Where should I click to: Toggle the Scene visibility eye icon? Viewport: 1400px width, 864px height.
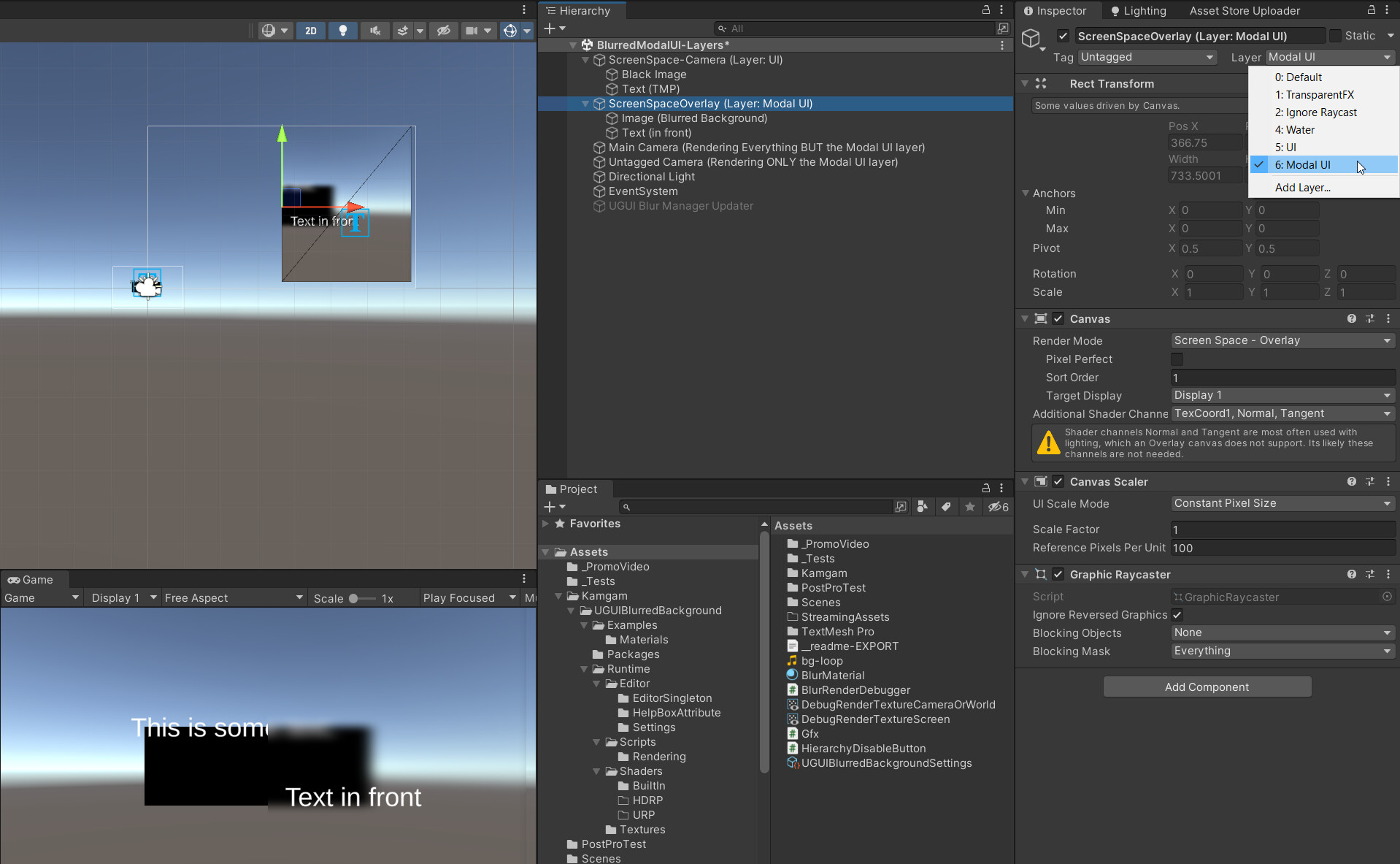(x=444, y=31)
